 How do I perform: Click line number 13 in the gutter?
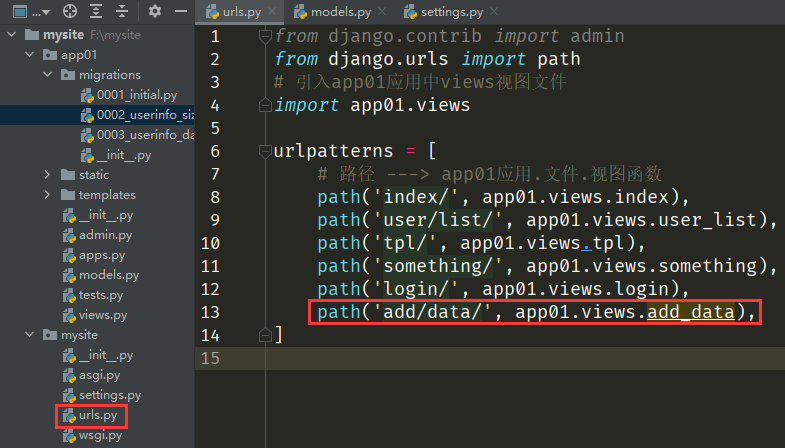point(210,312)
